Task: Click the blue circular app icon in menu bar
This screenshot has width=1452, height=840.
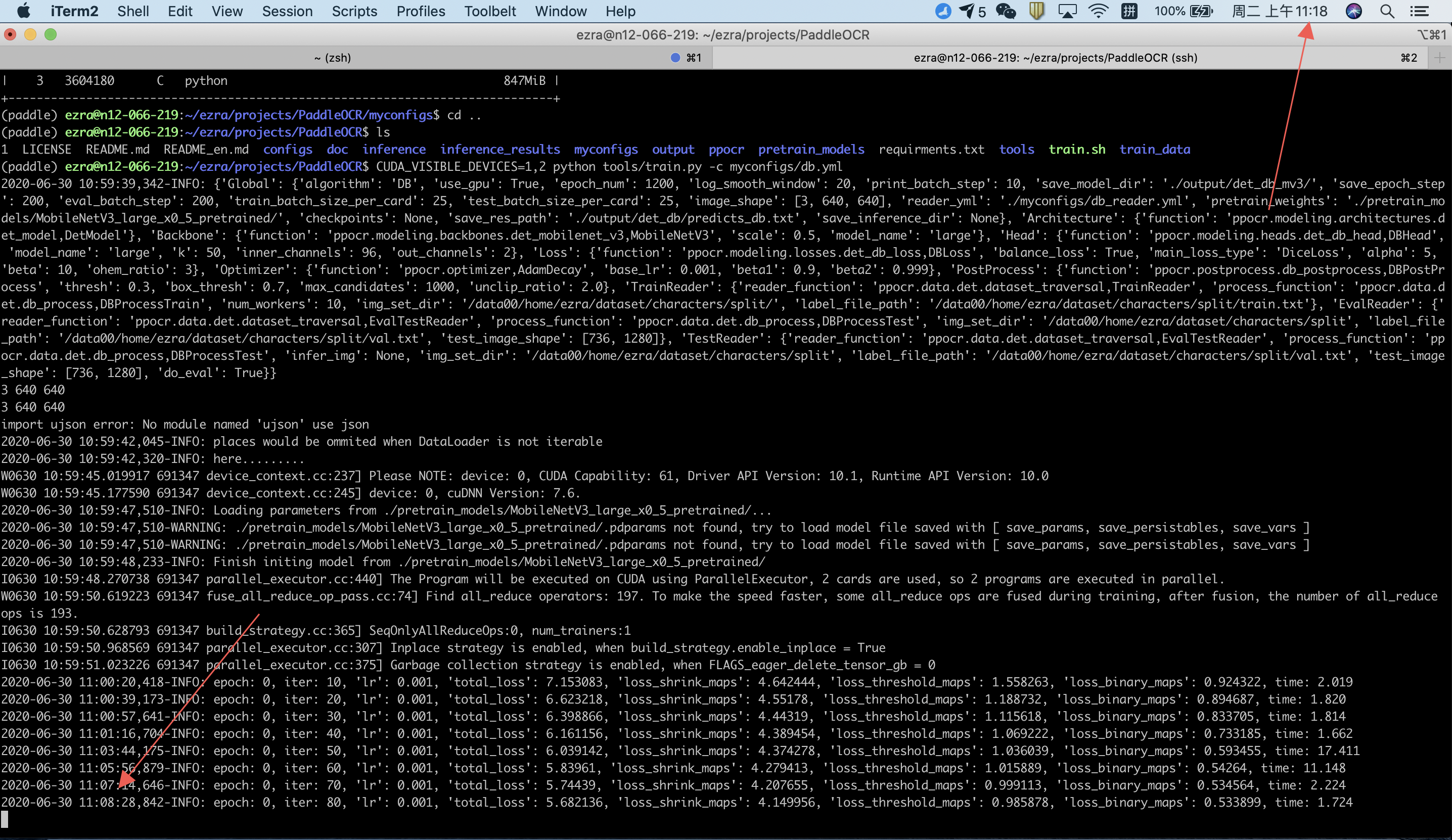Action: pos(943,11)
